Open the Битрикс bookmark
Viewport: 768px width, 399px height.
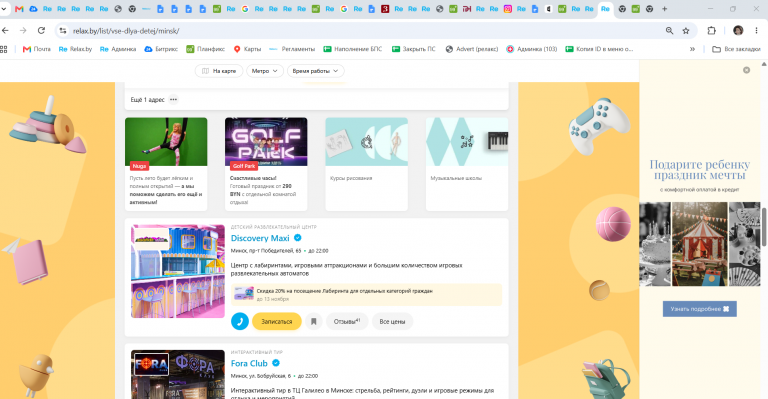(161, 49)
